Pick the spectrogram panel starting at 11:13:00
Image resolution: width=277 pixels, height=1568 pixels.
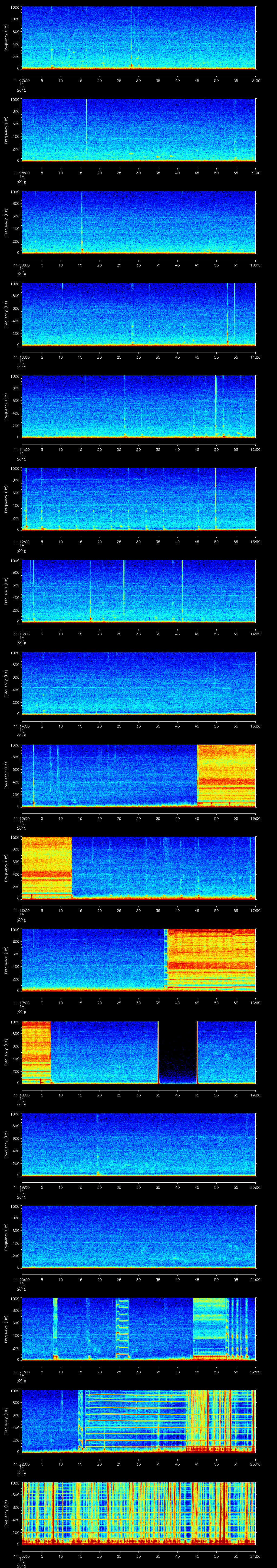(138, 591)
